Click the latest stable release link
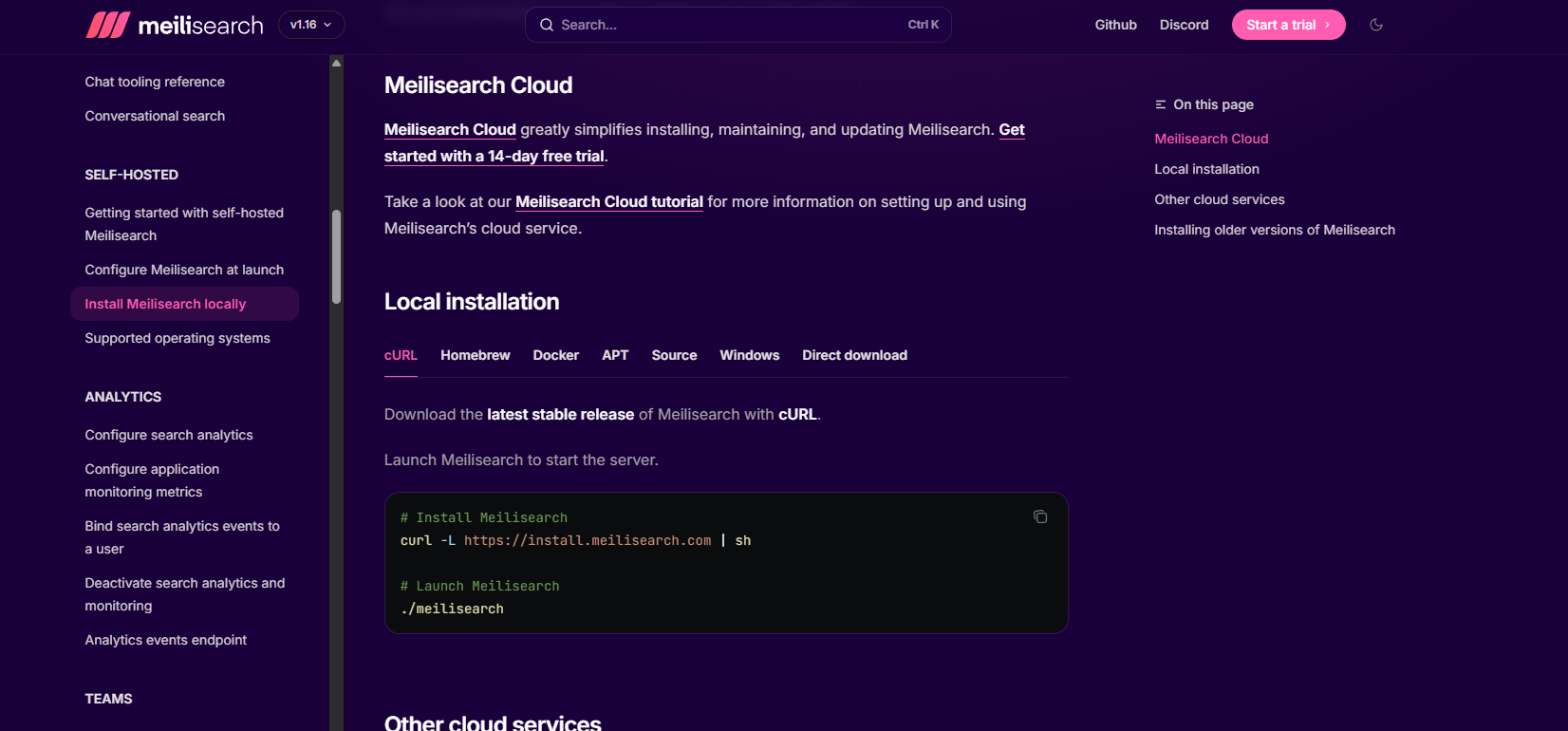 560,414
